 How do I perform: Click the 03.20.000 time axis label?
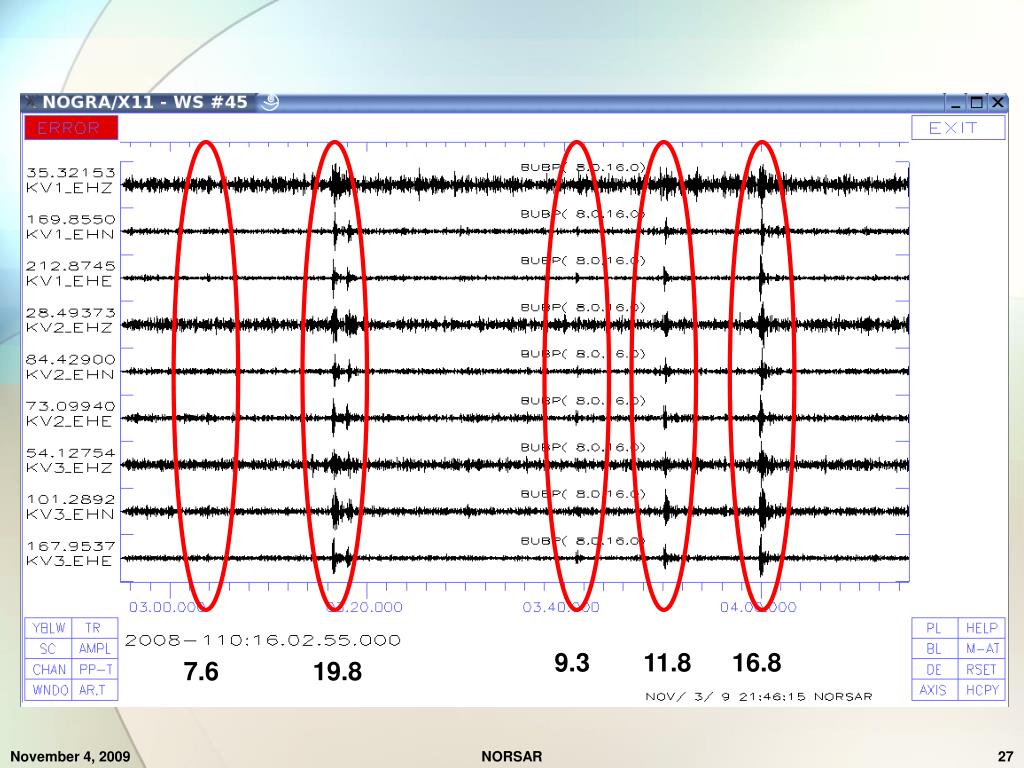364,607
